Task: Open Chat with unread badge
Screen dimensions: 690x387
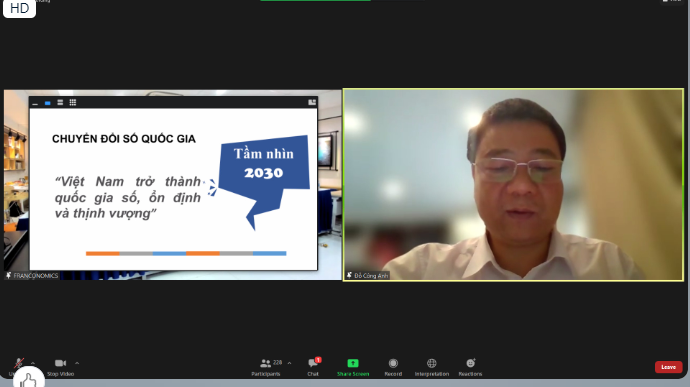Action: [x=313, y=367]
